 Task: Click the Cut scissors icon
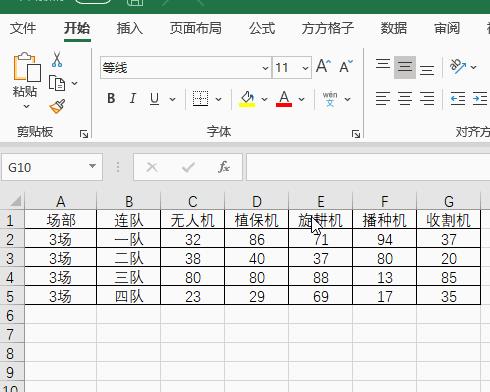click(x=57, y=60)
